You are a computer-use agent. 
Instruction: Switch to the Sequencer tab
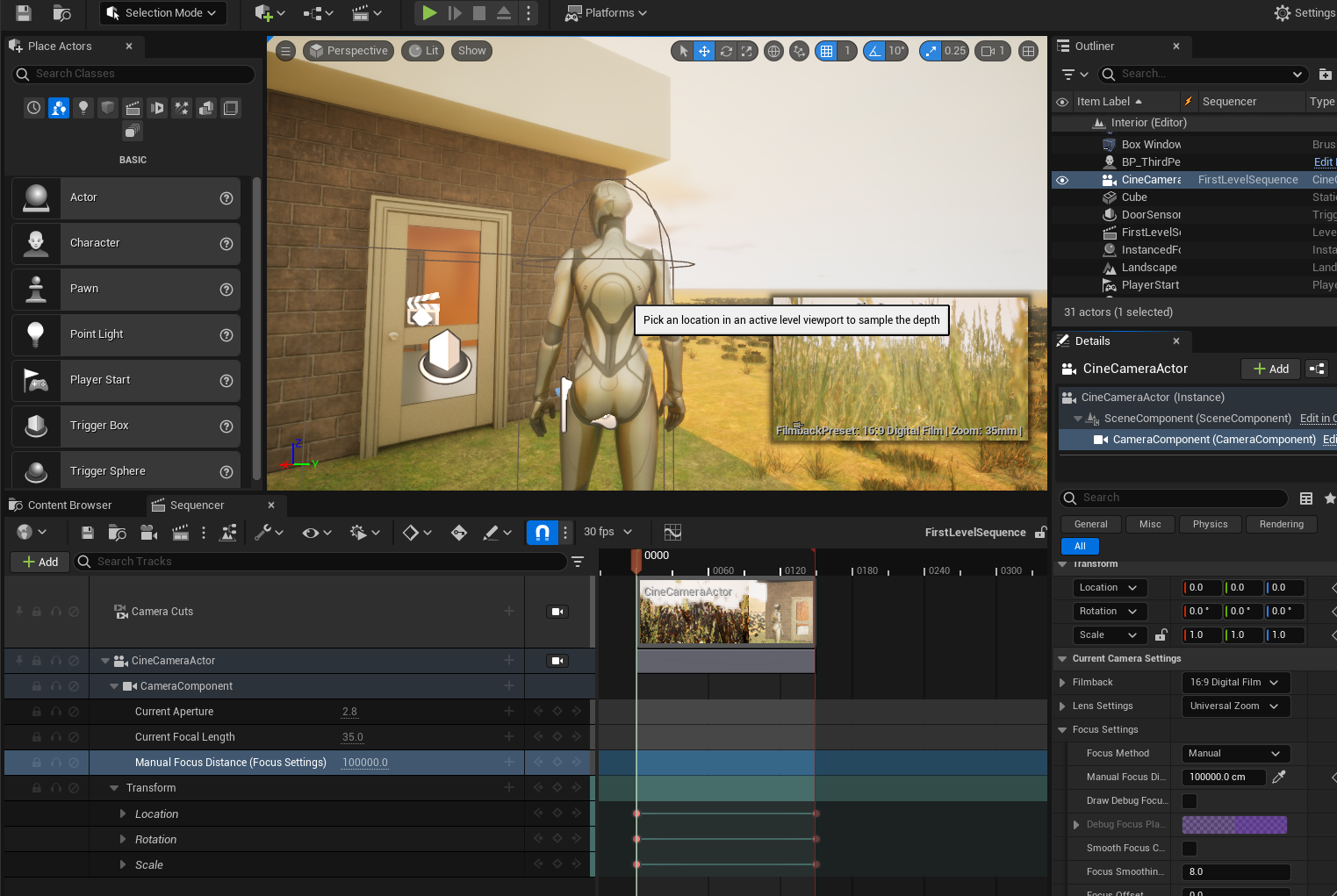[197, 505]
